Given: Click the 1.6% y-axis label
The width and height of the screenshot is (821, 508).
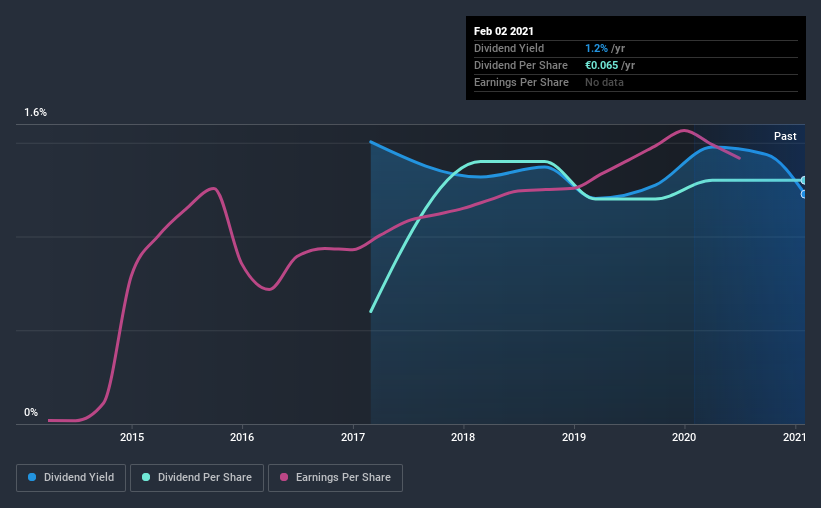Looking at the screenshot, I should [x=36, y=112].
